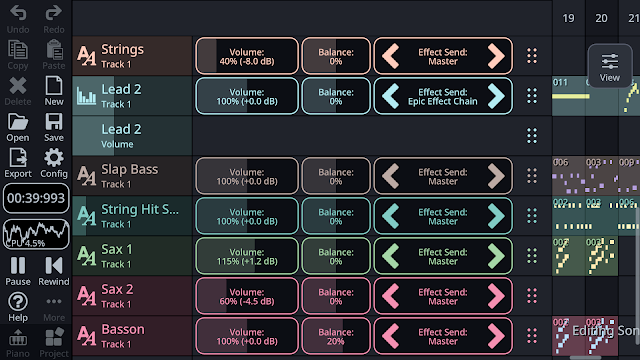
Task: Select the Strings track instrument icon
Action: pos(87,56)
